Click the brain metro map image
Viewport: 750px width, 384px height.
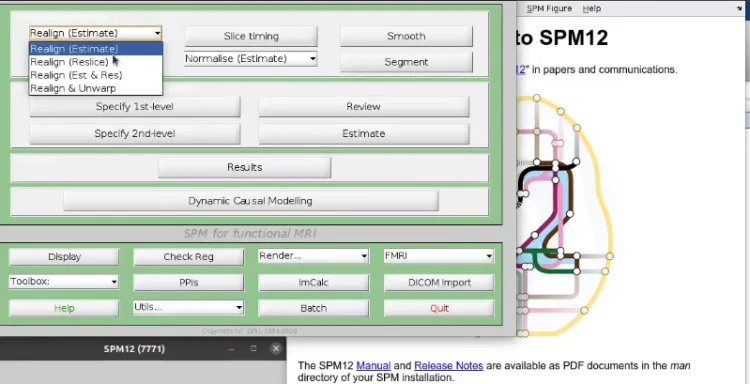[564, 216]
